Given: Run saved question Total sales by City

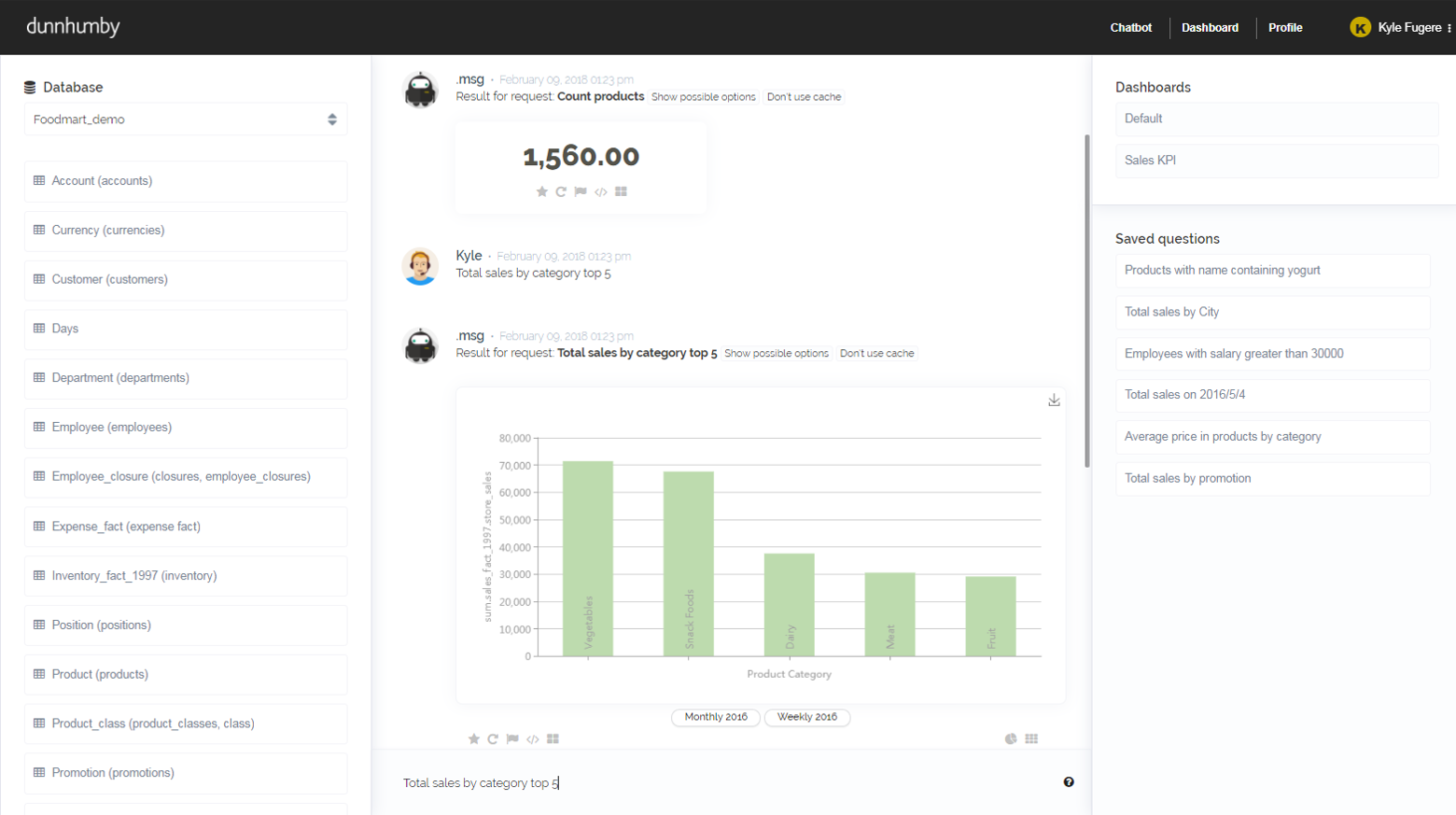Looking at the screenshot, I should tap(1272, 312).
